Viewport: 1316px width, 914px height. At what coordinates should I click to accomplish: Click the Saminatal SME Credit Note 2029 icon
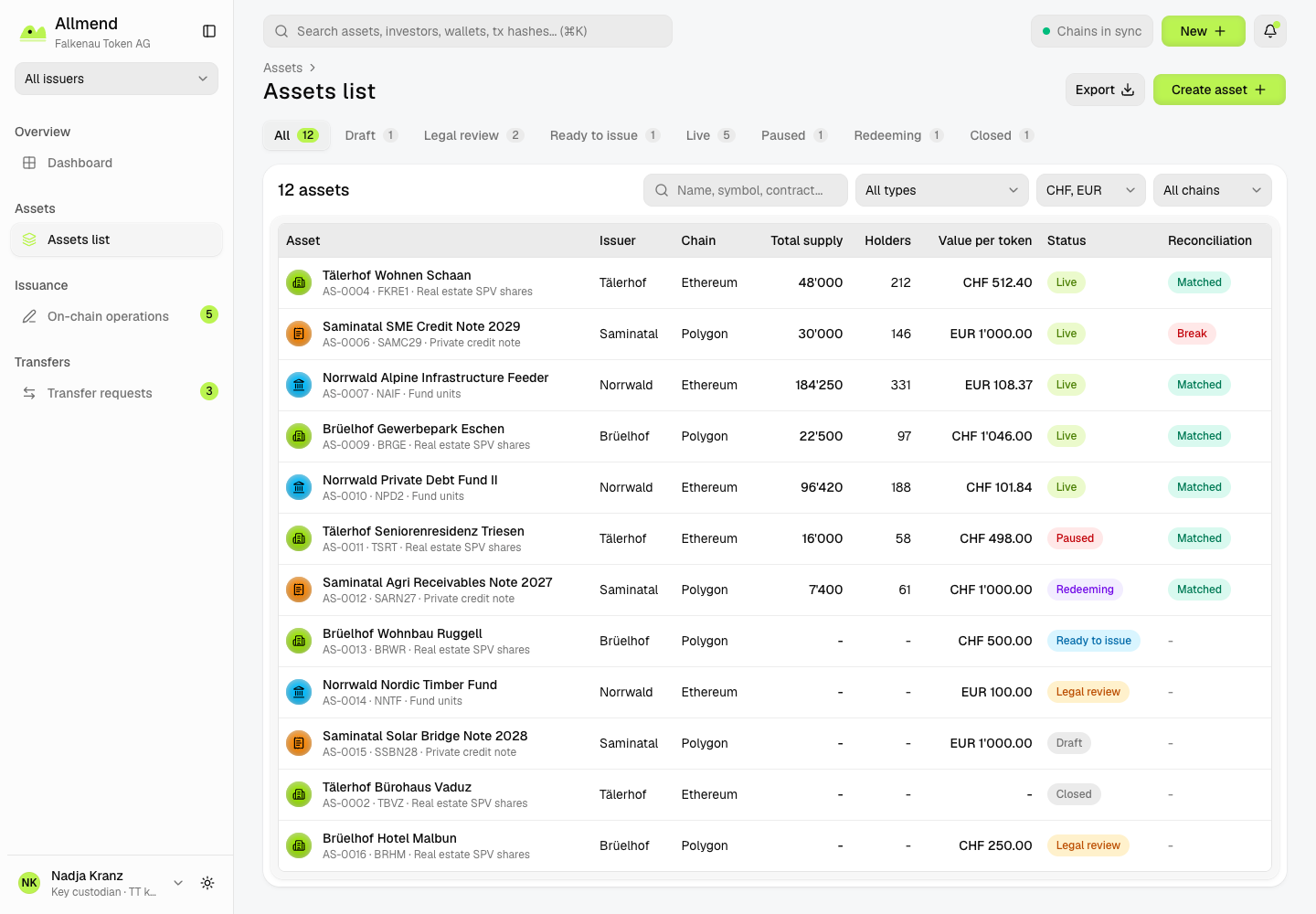tap(299, 334)
